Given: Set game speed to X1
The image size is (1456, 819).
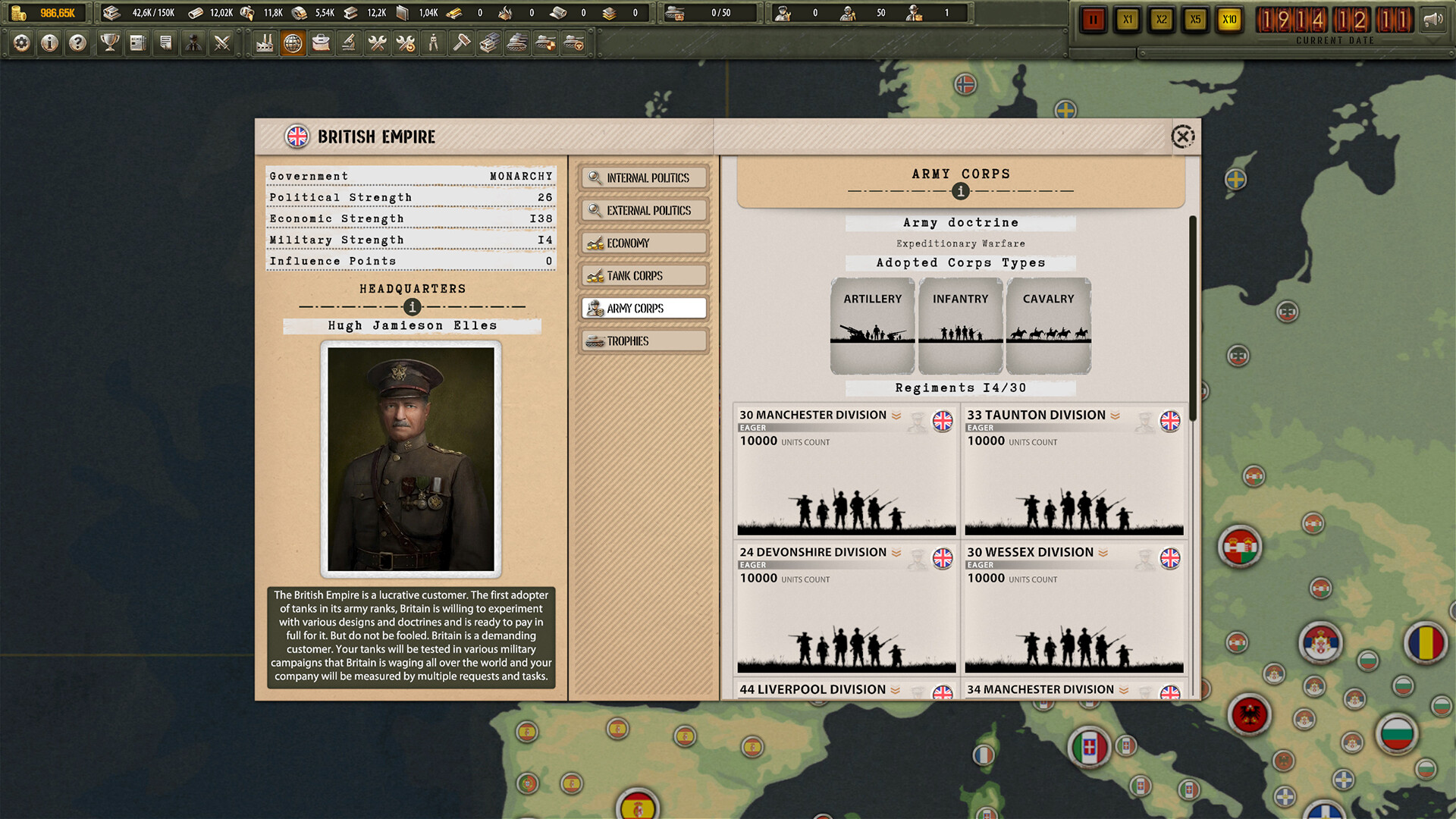Looking at the screenshot, I should (x=1128, y=19).
